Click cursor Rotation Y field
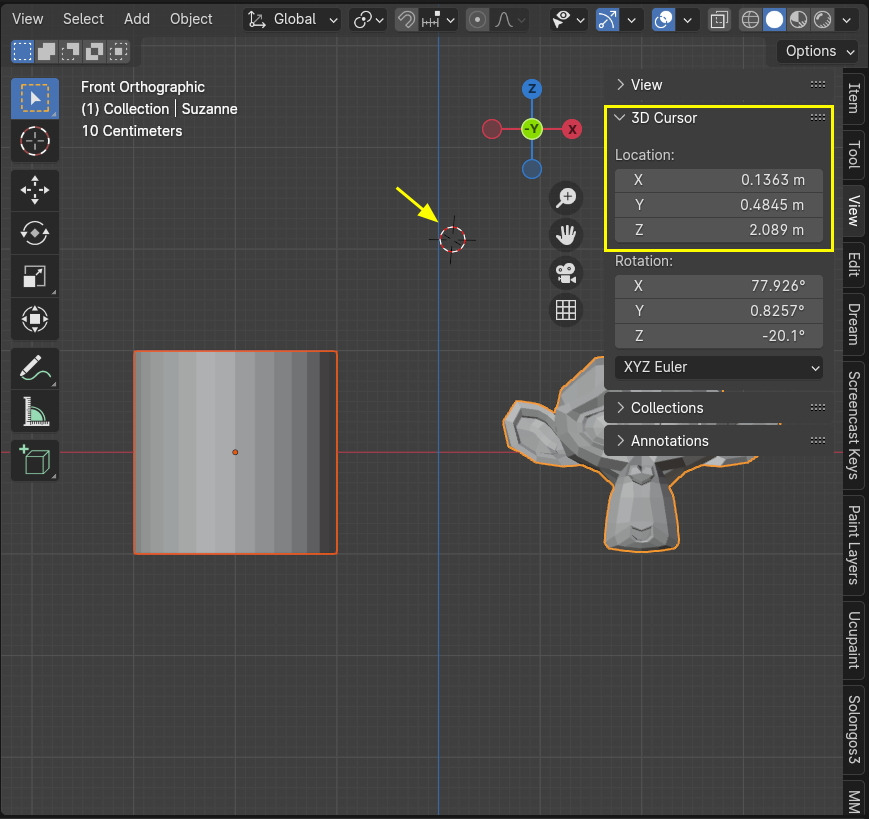 click(719, 311)
